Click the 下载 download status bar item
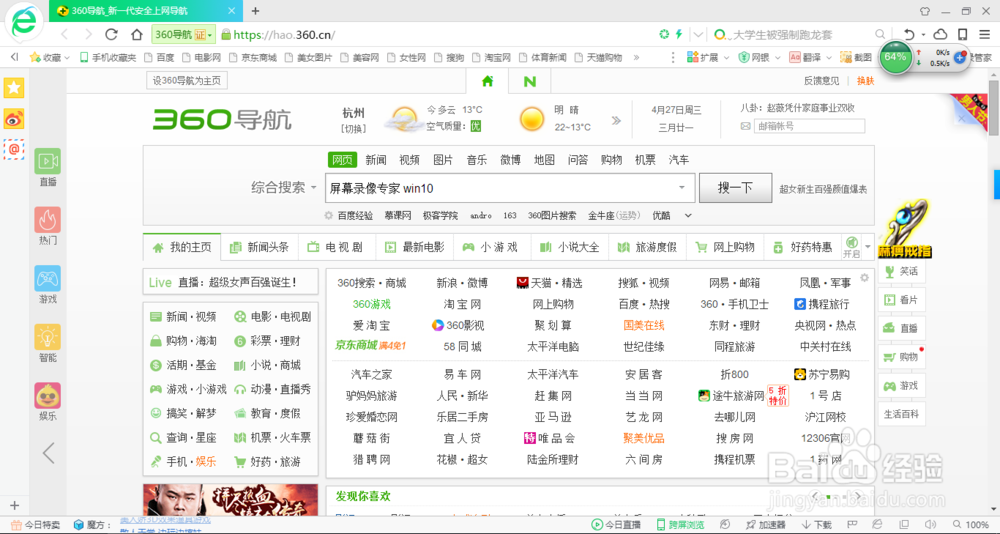 [x=817, y=525]
